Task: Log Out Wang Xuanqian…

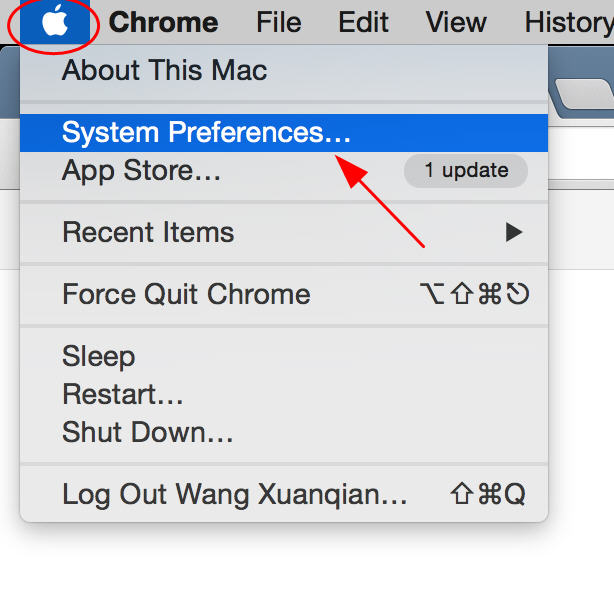Action: [284, 494]
